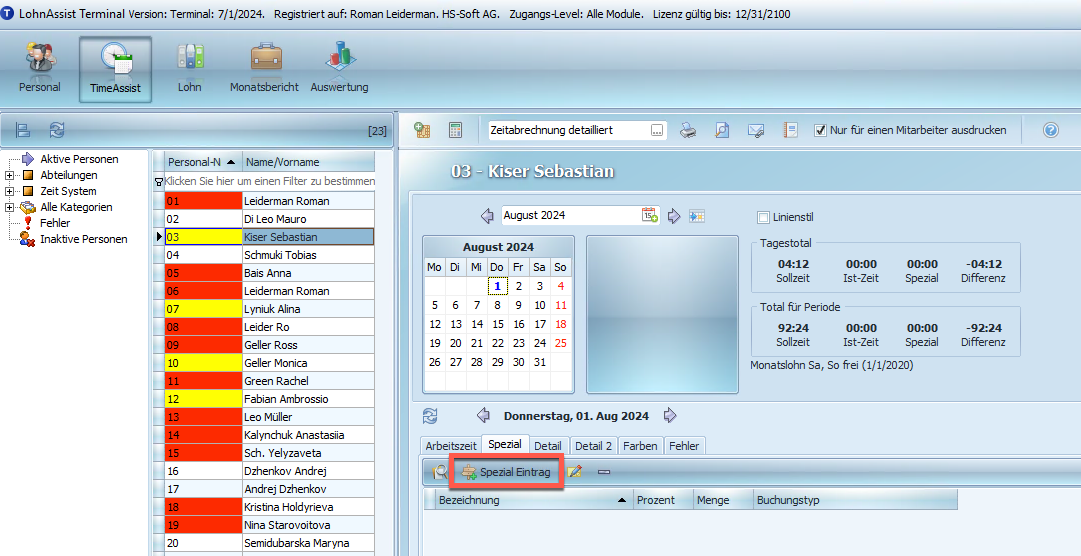Open print preview with magnifier icon
1081x556 pixels.
722,130
